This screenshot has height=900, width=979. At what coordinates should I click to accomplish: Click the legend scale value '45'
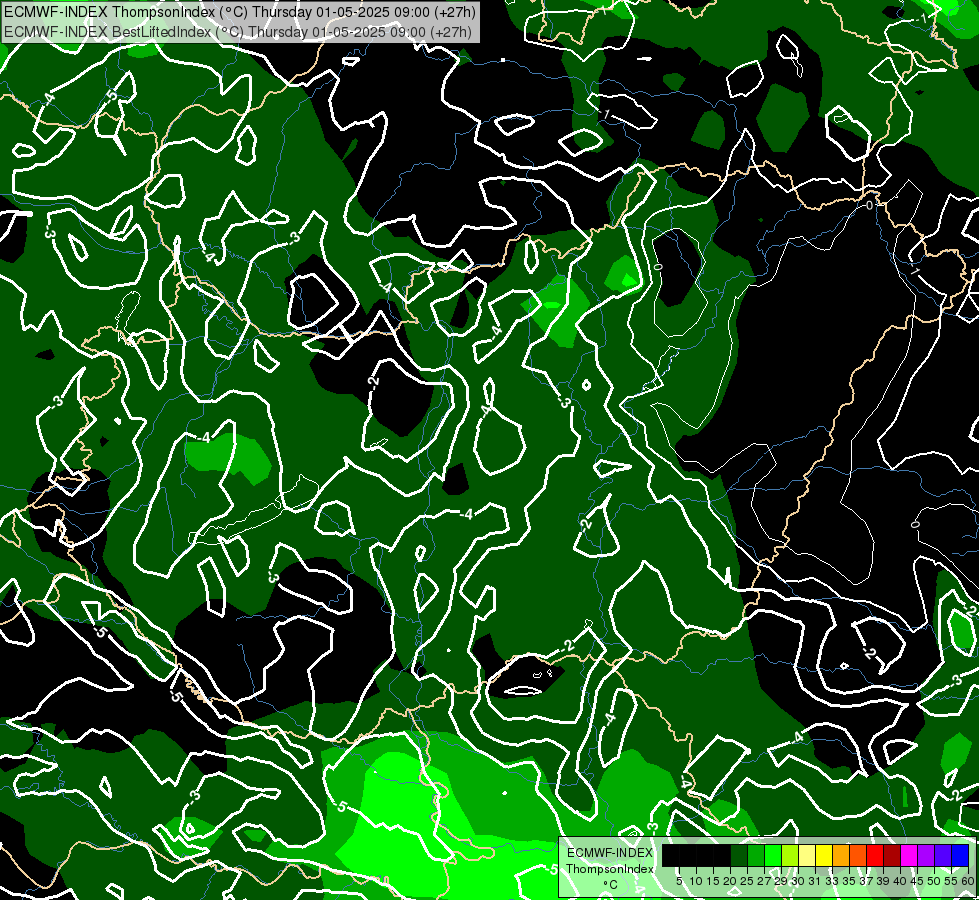pos(917,881)
